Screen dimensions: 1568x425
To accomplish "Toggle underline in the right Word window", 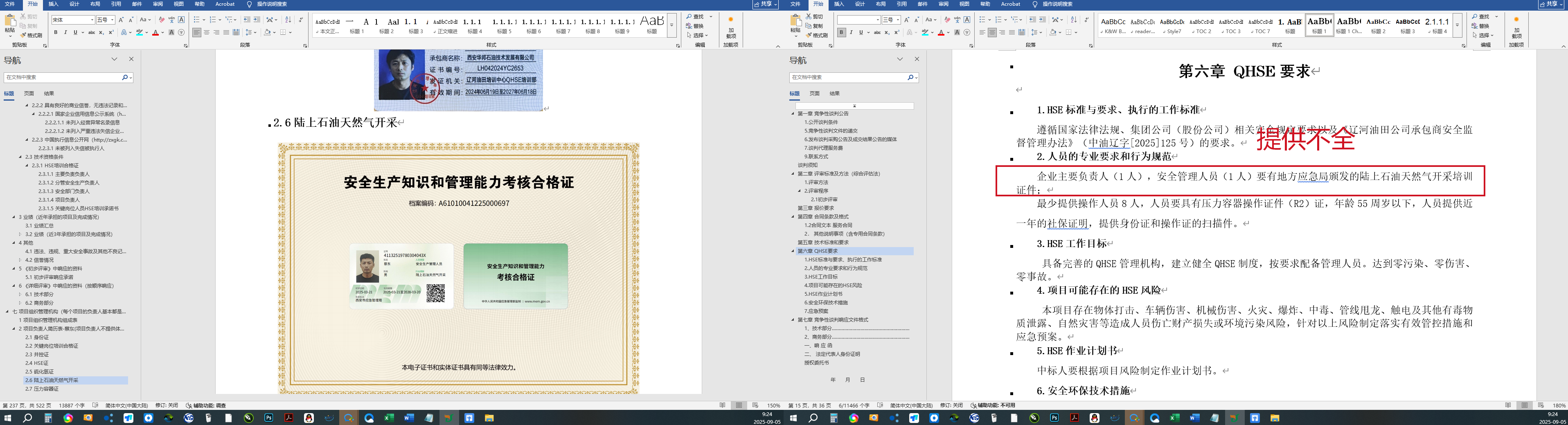I will [x=861, y=32].
